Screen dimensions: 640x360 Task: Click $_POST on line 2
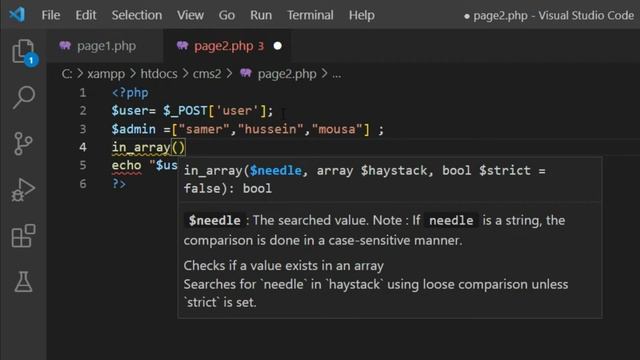tap(185, 111)
